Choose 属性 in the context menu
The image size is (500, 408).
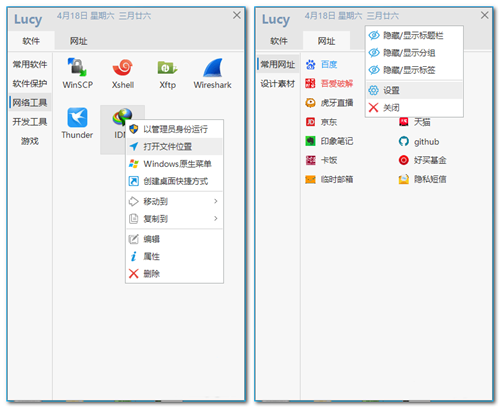pyautogui.click(x=174, y=256)
